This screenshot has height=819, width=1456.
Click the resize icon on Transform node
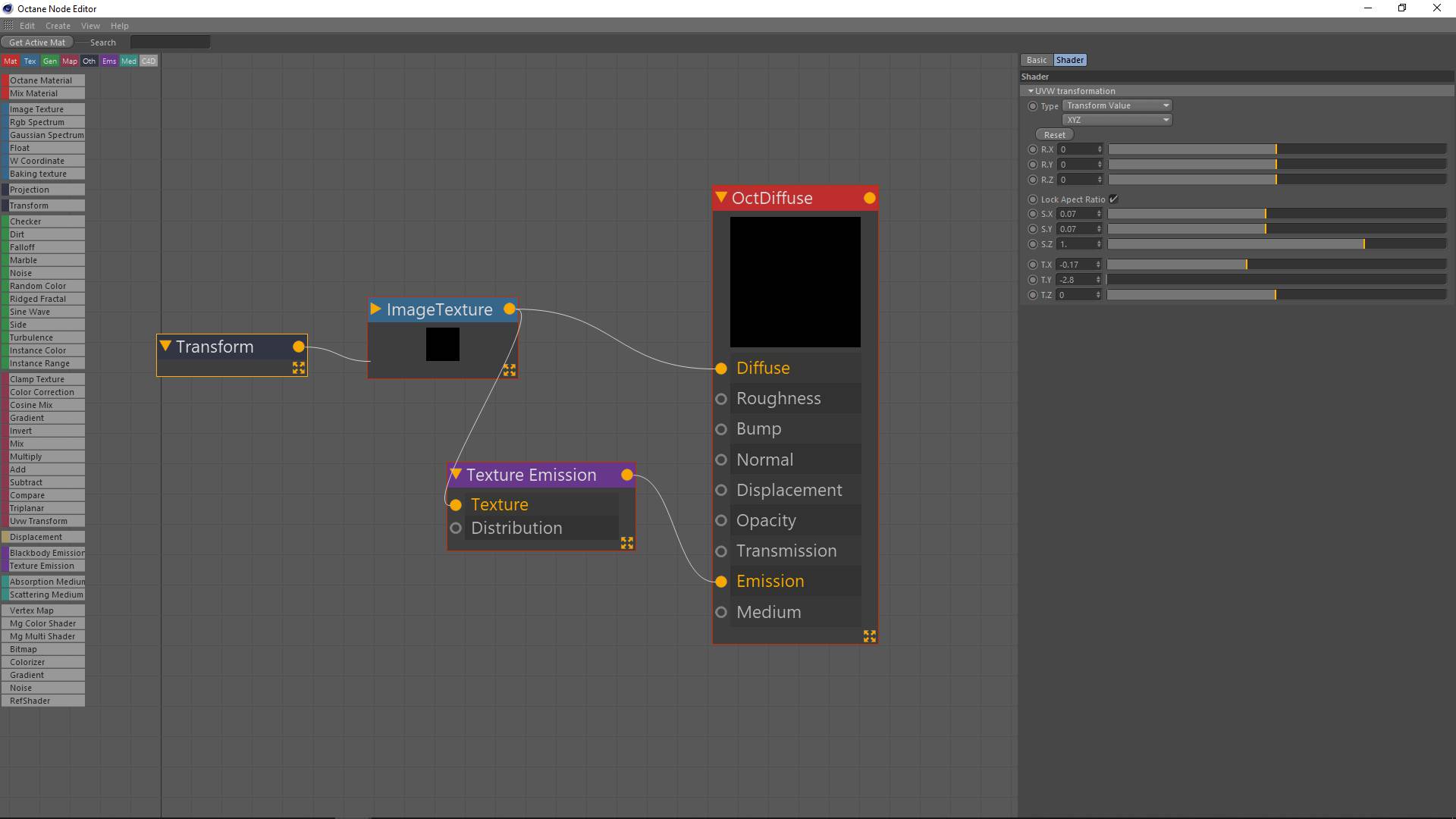(x=299, y=368)
